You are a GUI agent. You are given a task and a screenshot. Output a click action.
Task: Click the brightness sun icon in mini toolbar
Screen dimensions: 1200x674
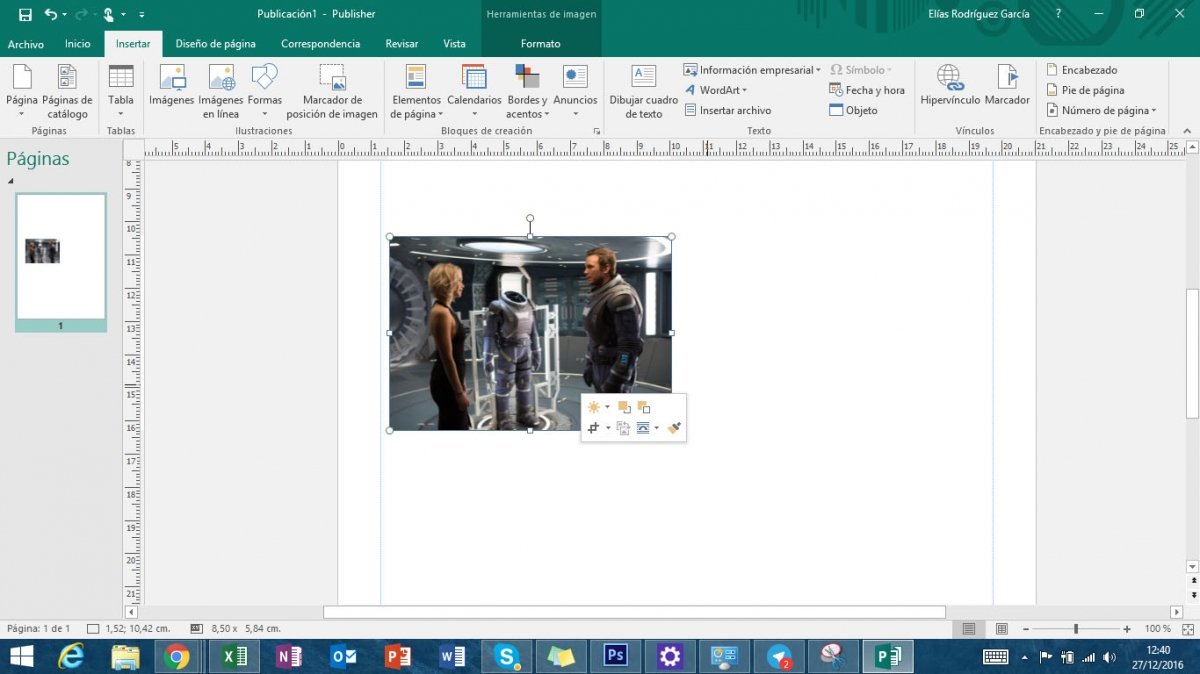tap(594, 407)
